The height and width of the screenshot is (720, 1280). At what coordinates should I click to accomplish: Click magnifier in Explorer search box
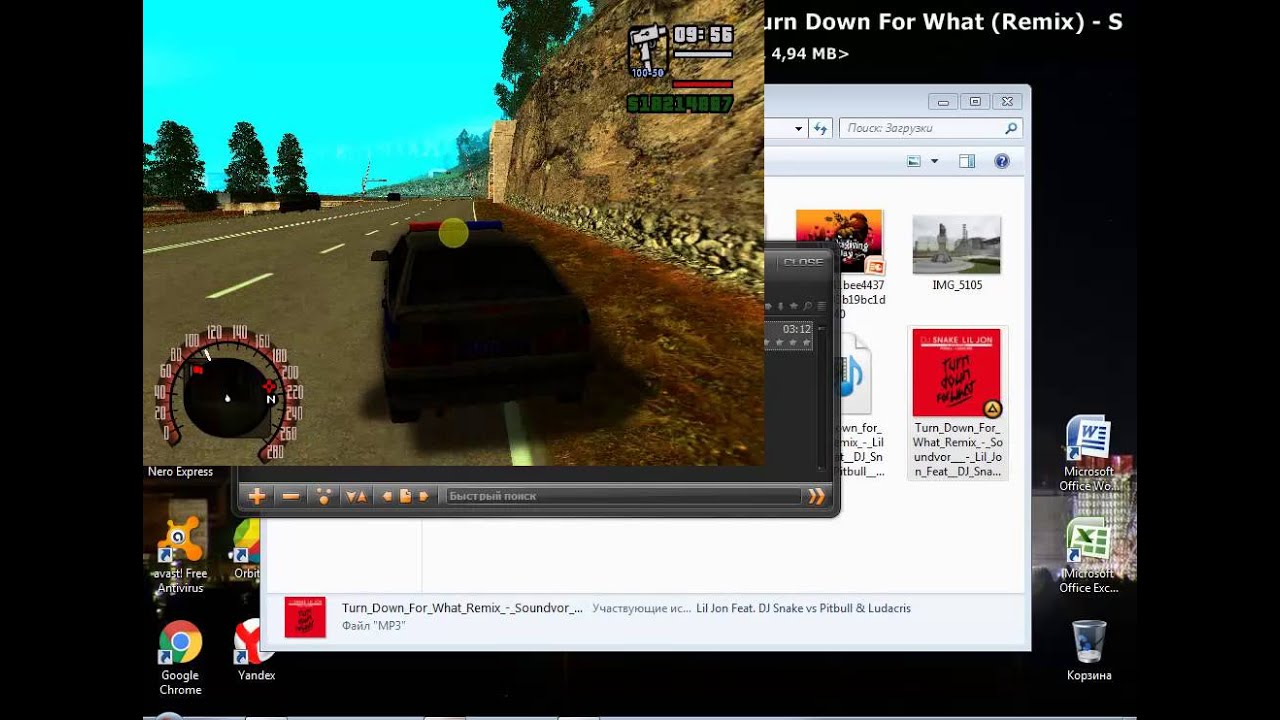point(1010,128)
